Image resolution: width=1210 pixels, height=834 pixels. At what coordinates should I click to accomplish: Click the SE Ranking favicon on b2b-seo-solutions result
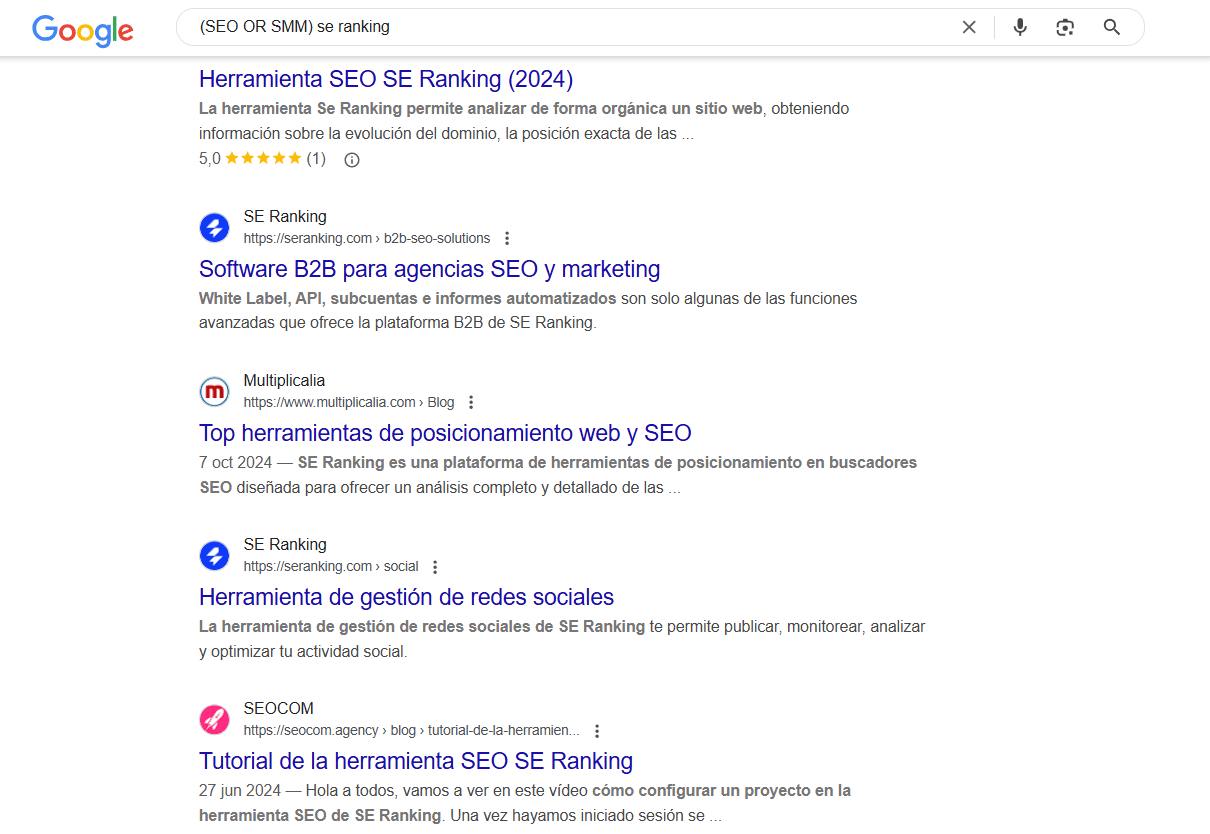coord(214,228)
